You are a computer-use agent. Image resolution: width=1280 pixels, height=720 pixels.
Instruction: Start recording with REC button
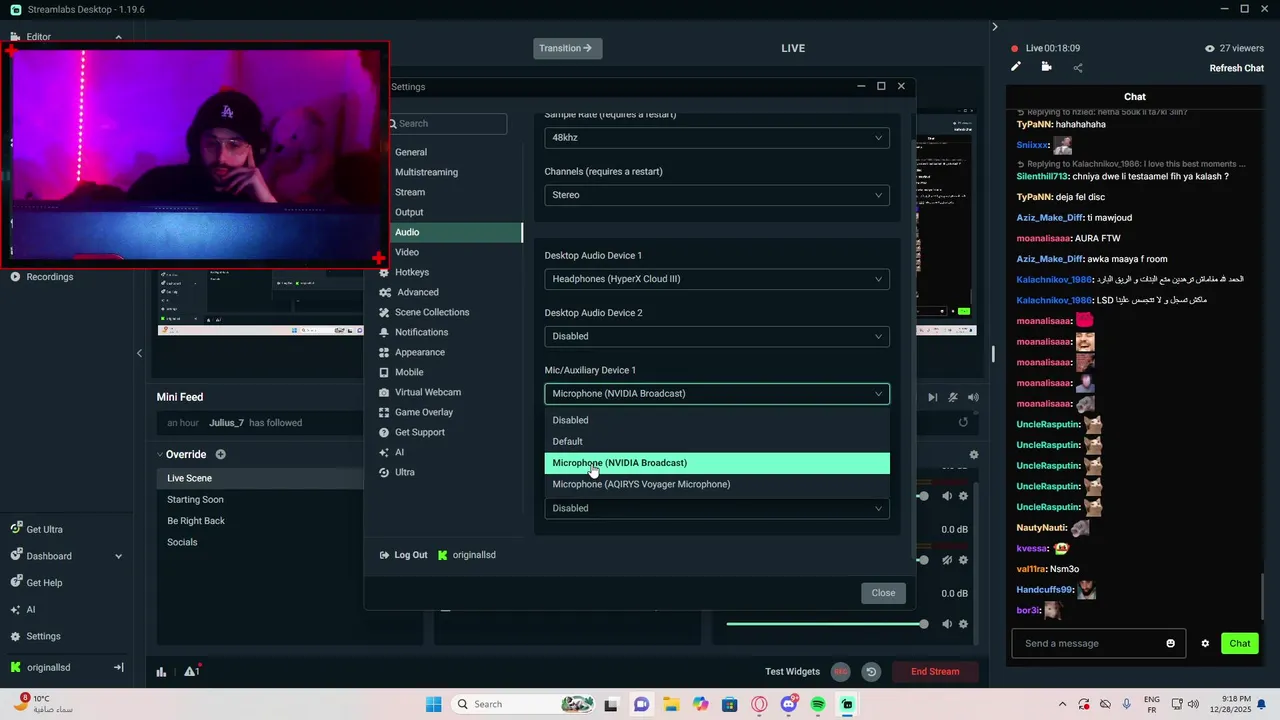(x=841, y=672)
